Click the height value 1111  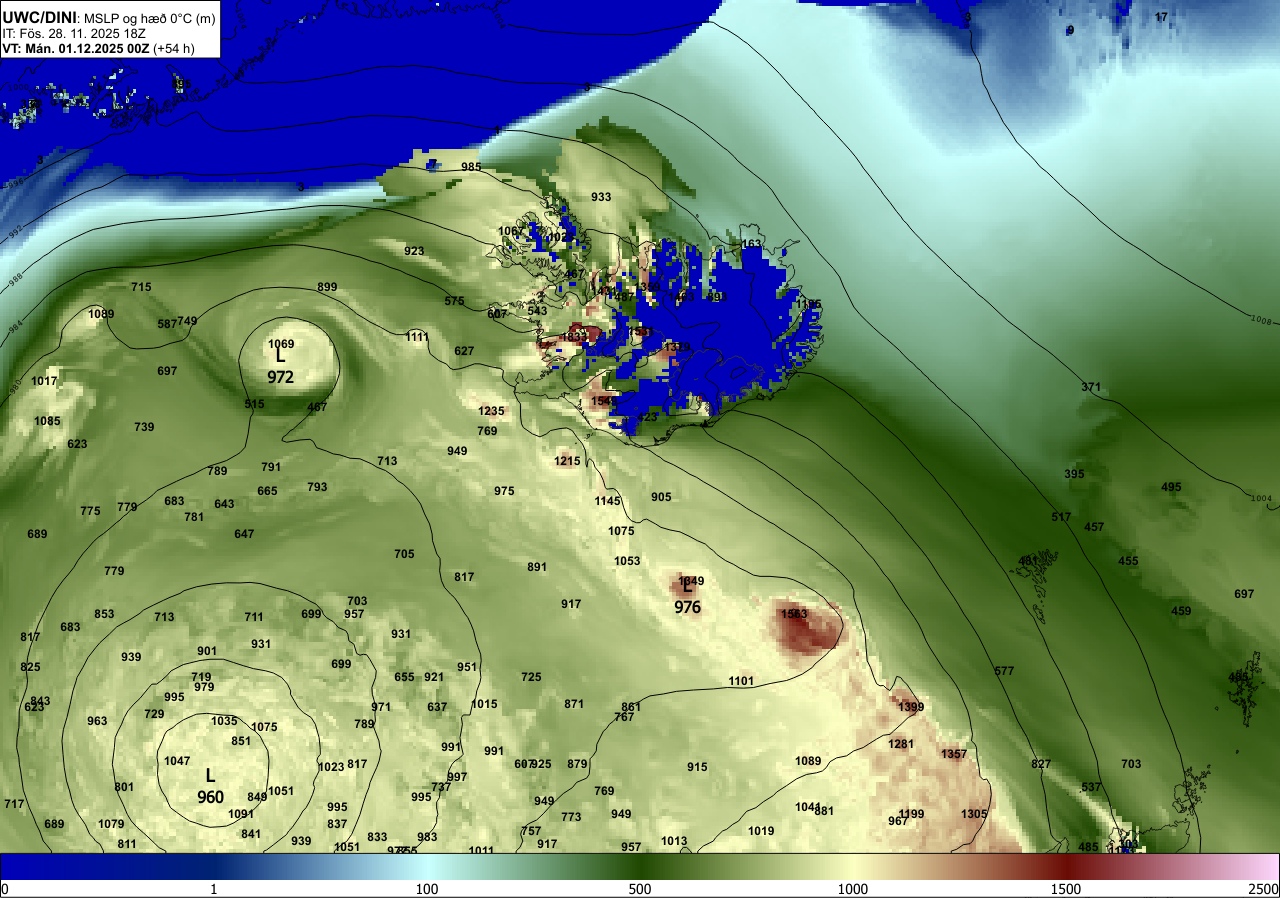click(417, 337)
